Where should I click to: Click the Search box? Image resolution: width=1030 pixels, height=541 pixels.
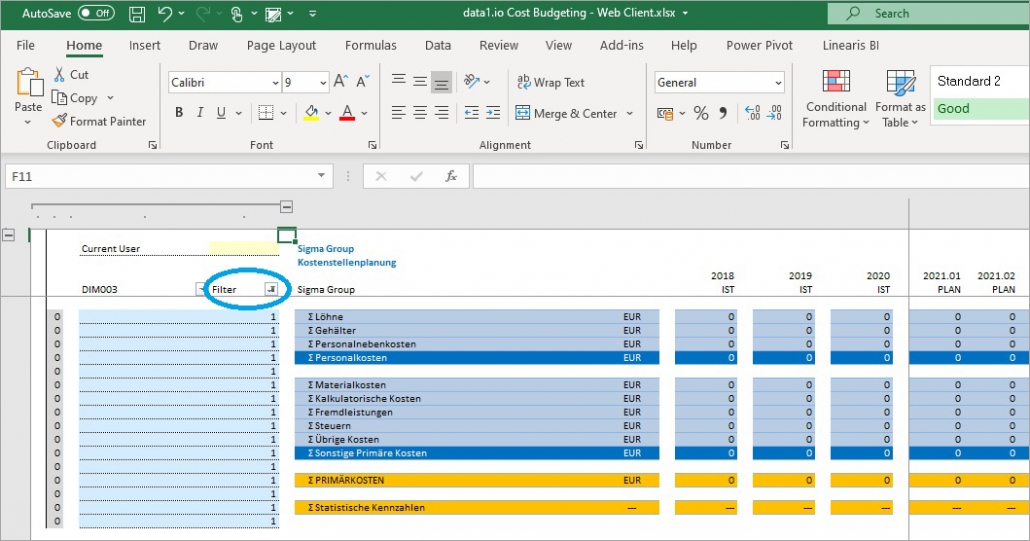pos(929,13)
